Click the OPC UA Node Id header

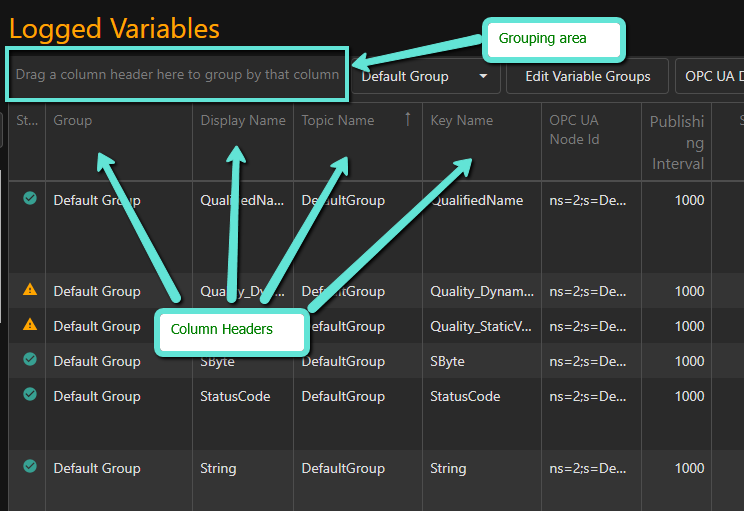(x=574, y=130)
